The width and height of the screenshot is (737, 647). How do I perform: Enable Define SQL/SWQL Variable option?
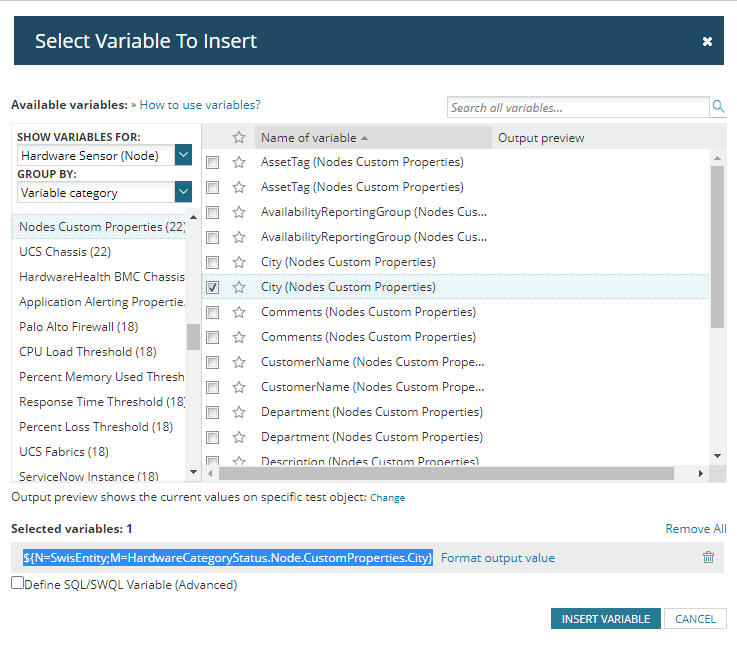17,583
